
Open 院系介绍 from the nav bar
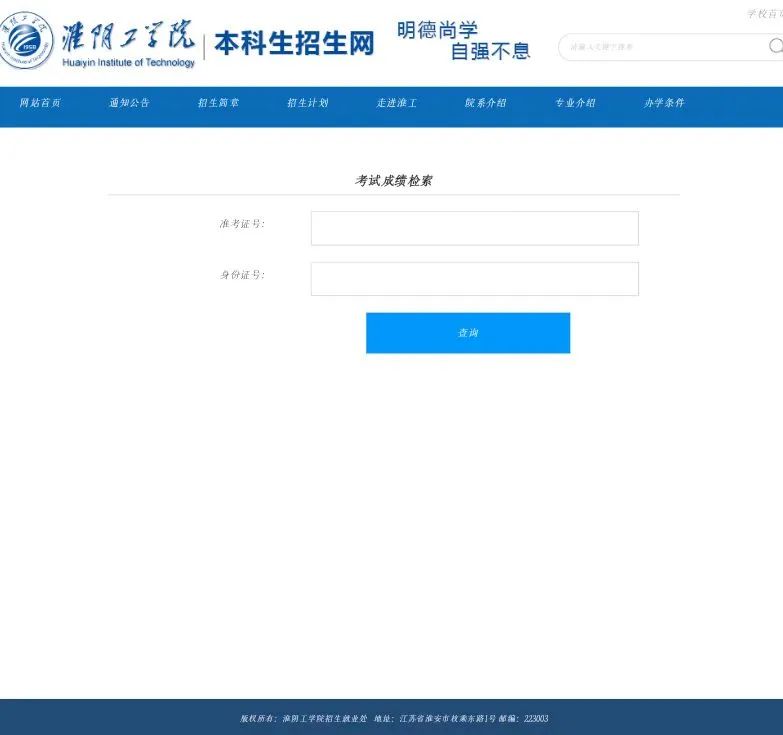(485, 103)
